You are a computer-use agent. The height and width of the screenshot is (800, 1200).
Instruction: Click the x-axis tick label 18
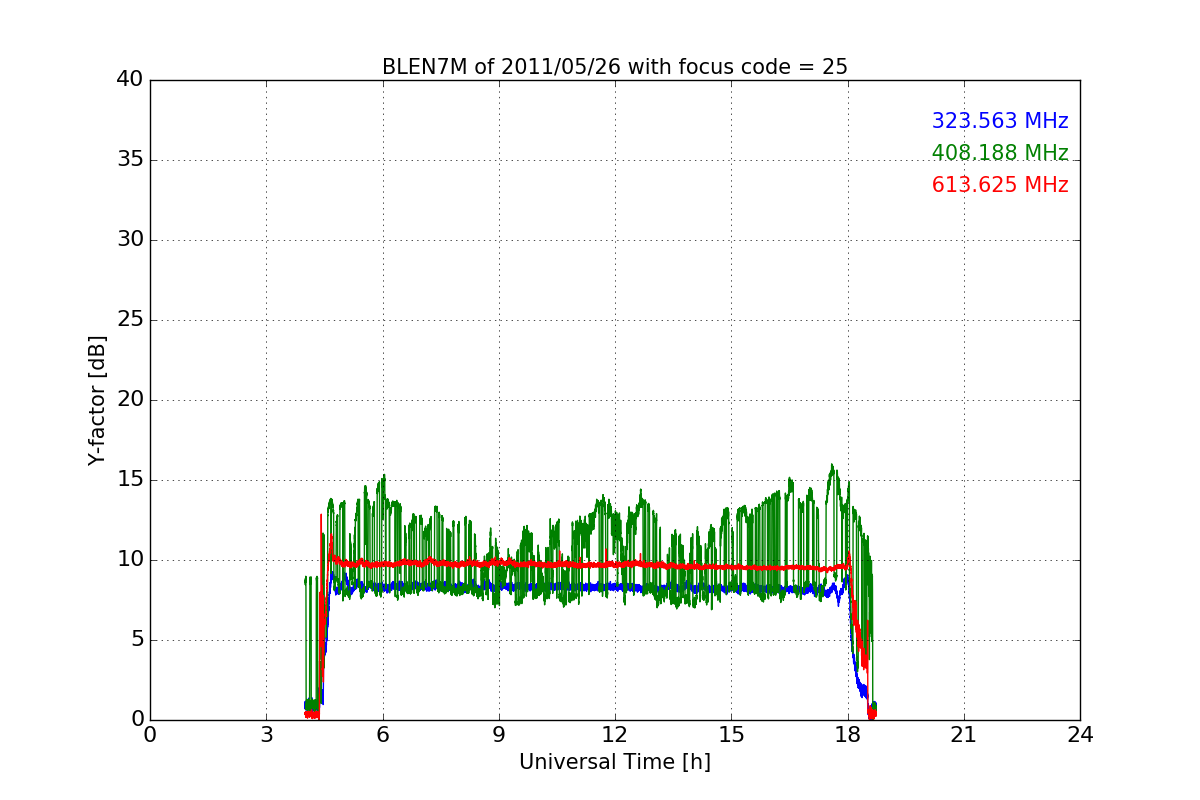click(x=847, y=734)
